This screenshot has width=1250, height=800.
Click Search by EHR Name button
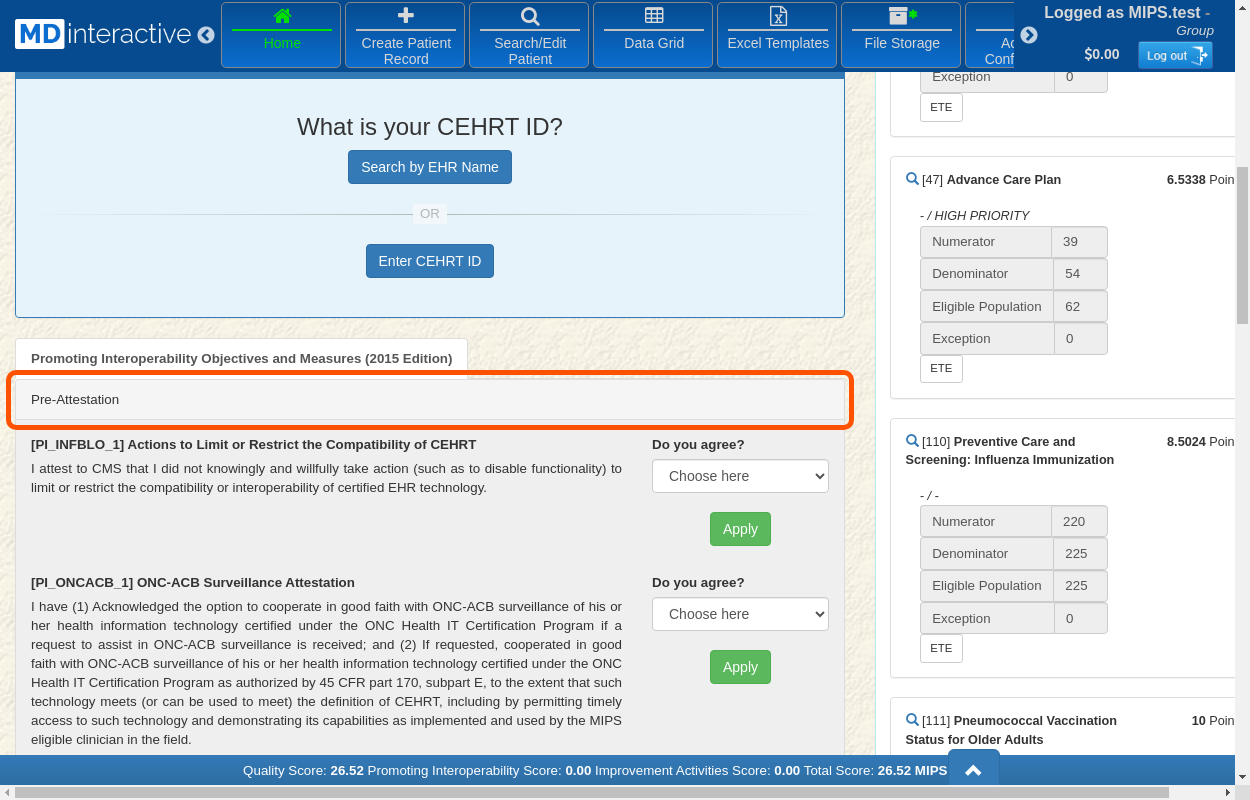(x=430, y=167)
